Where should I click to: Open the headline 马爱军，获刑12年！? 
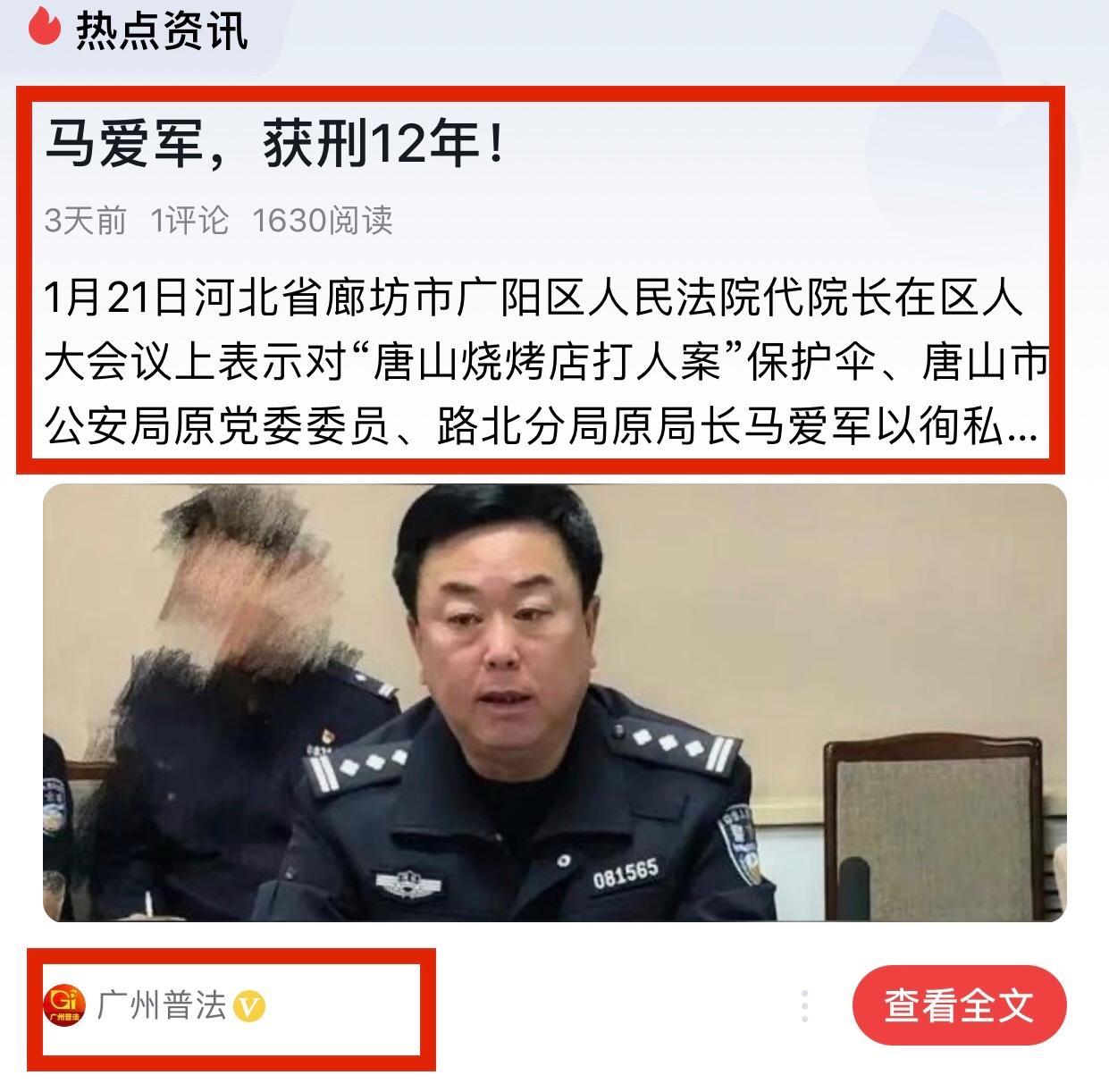tap(275, 145)
